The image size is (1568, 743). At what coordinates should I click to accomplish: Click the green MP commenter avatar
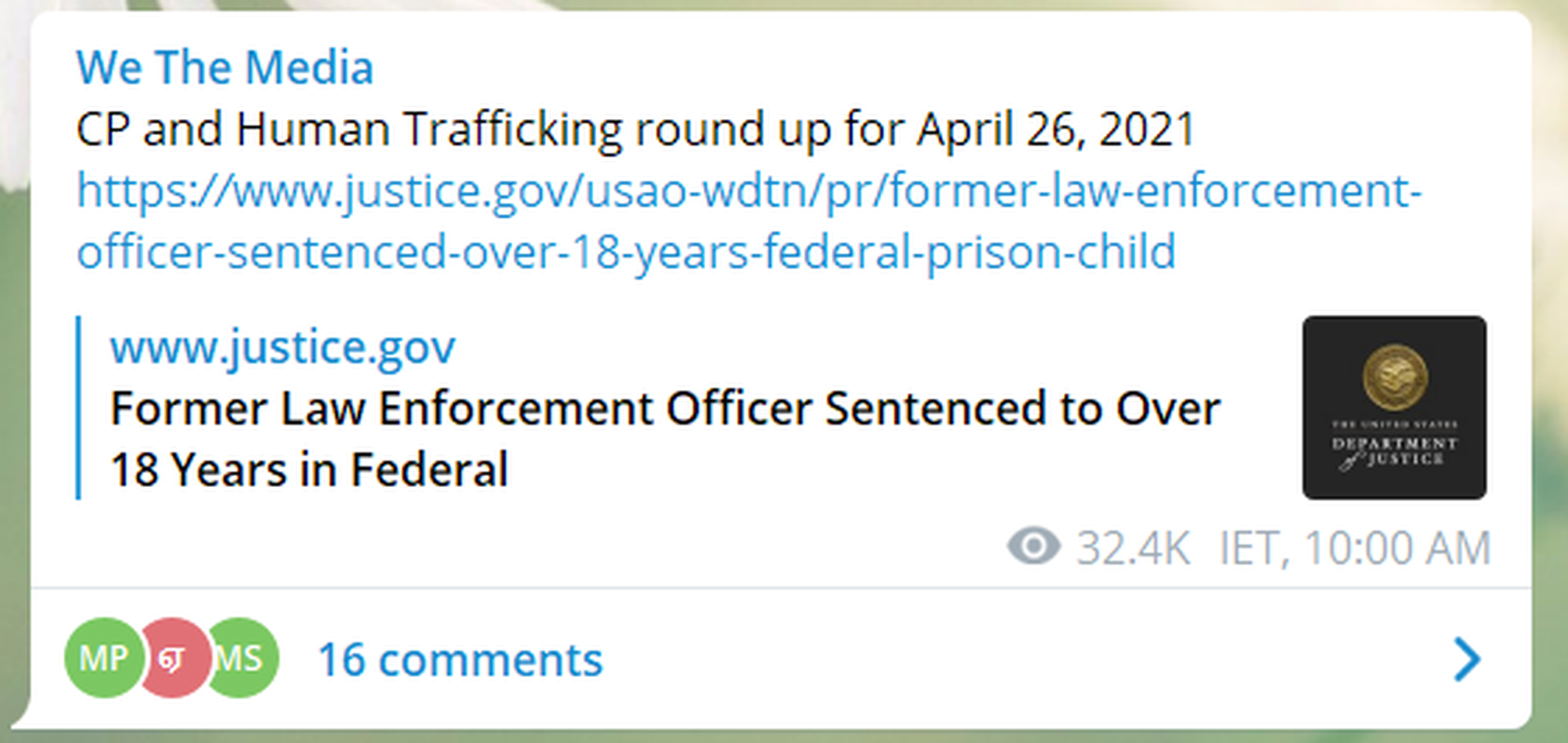coord(103,658)
